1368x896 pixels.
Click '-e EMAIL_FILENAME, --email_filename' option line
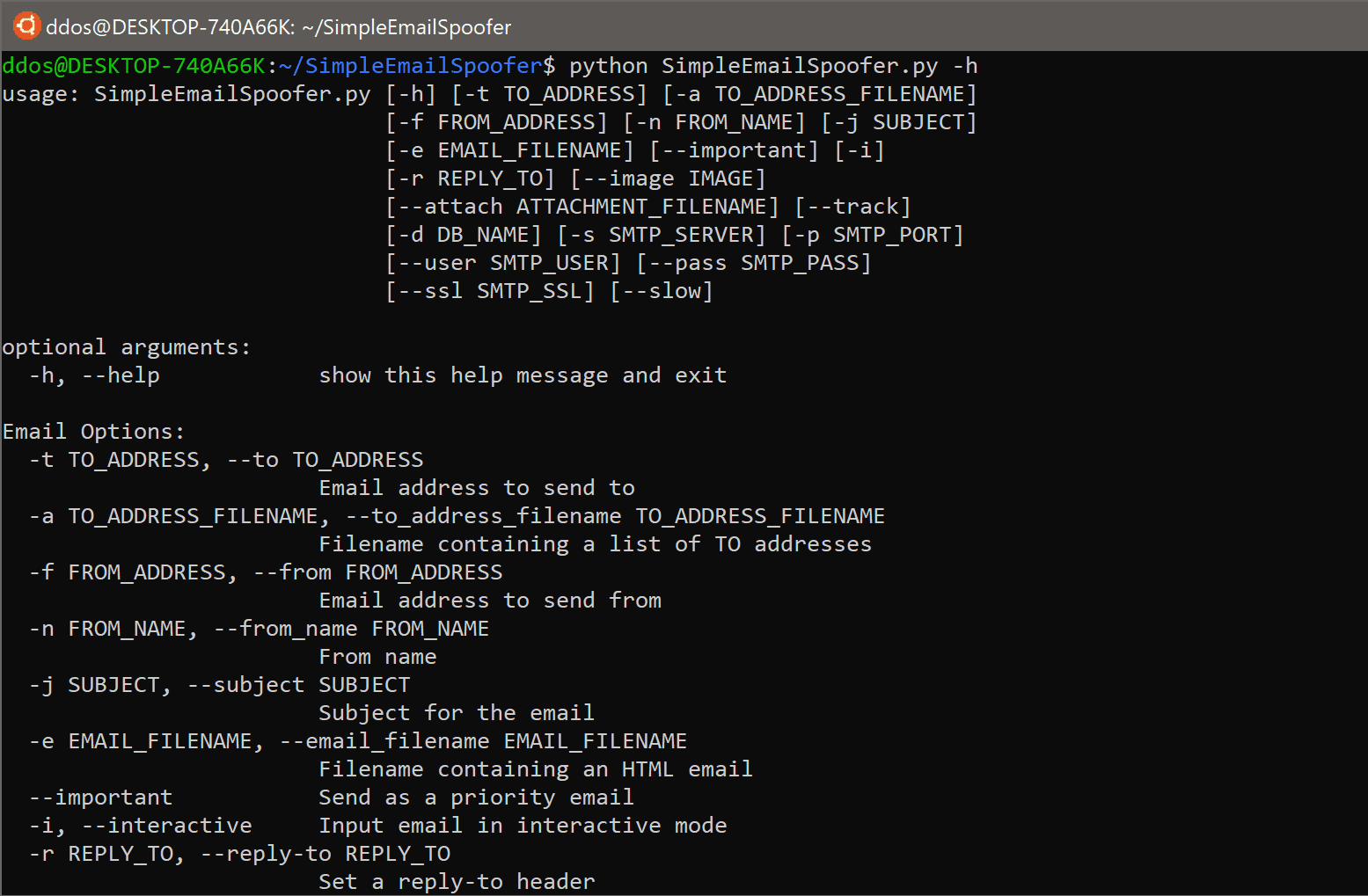(x=358, y=741)
